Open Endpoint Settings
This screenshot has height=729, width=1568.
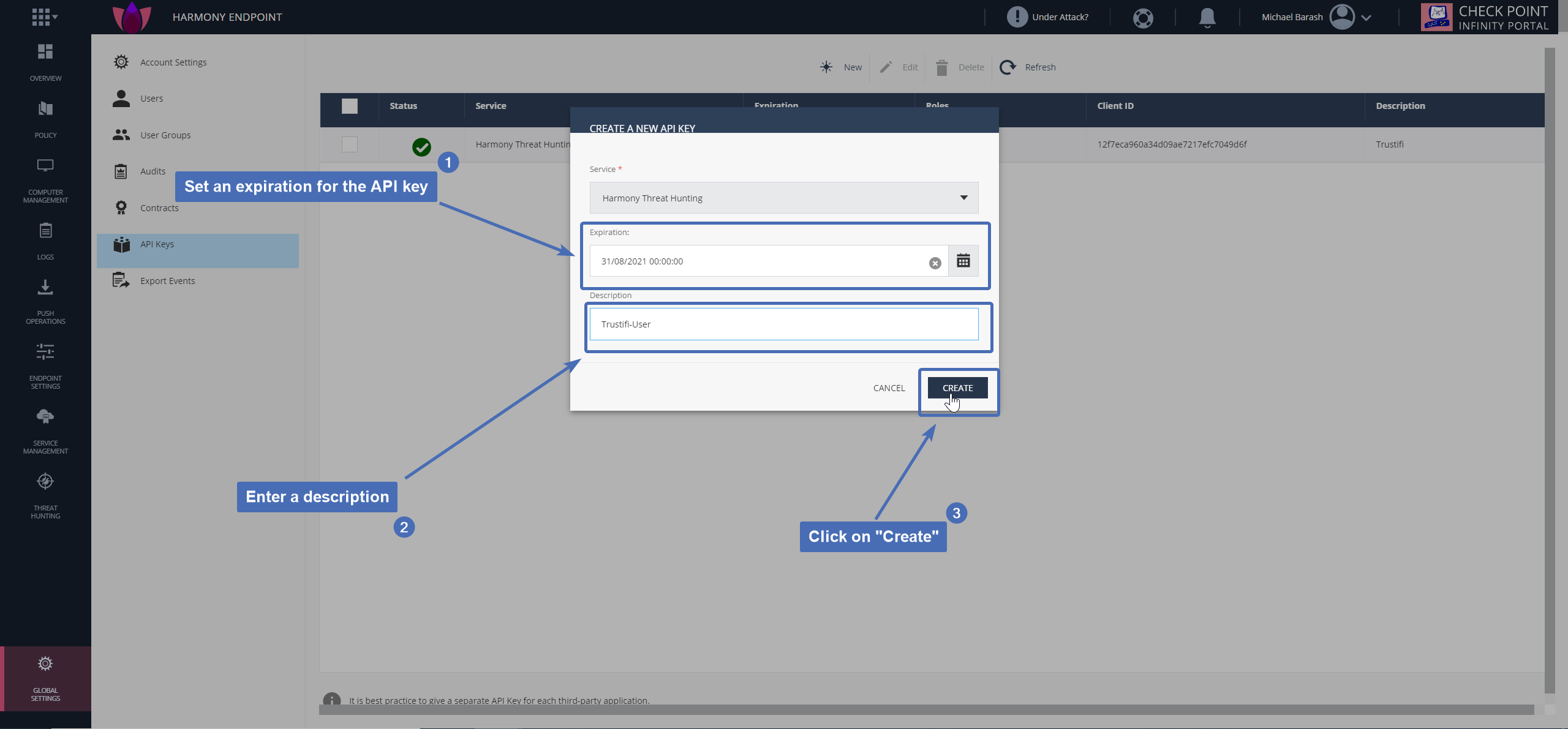coord(45,366)
